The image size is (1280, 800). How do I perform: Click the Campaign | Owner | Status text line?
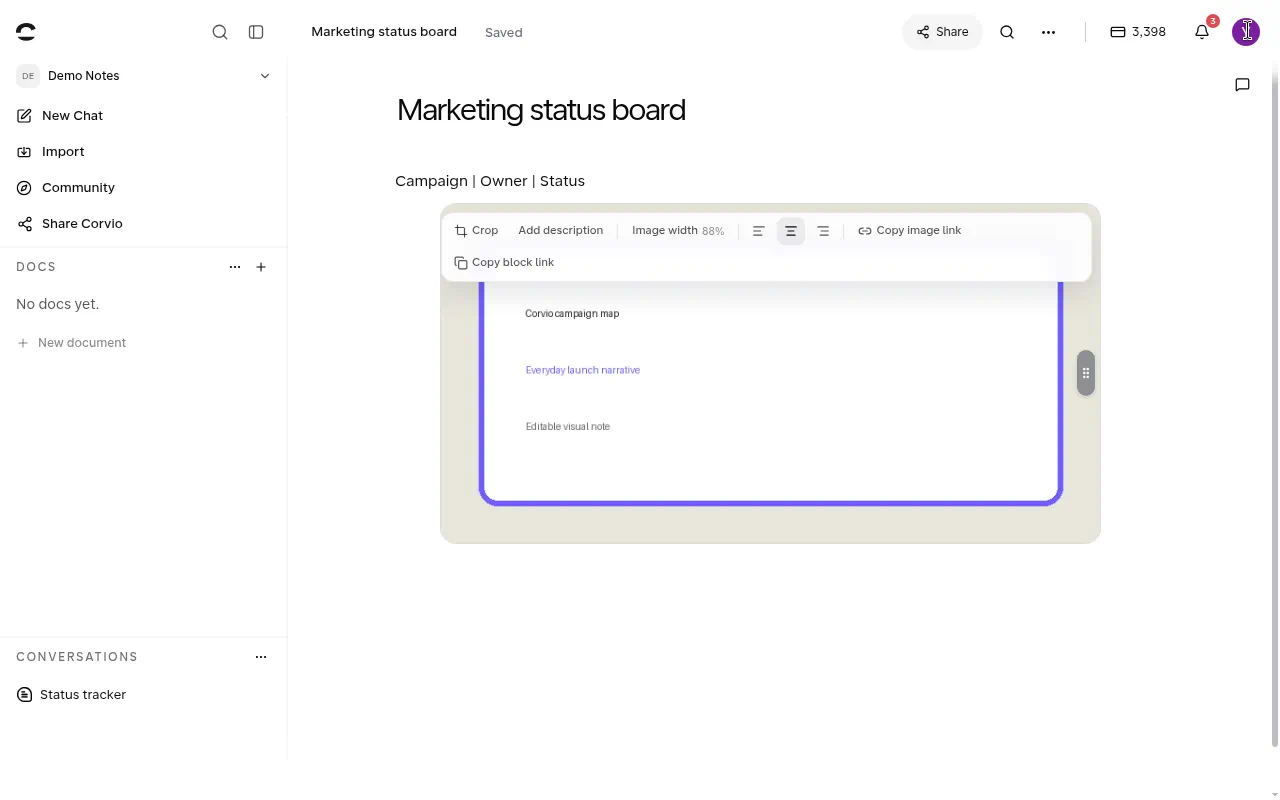(490, 181)
